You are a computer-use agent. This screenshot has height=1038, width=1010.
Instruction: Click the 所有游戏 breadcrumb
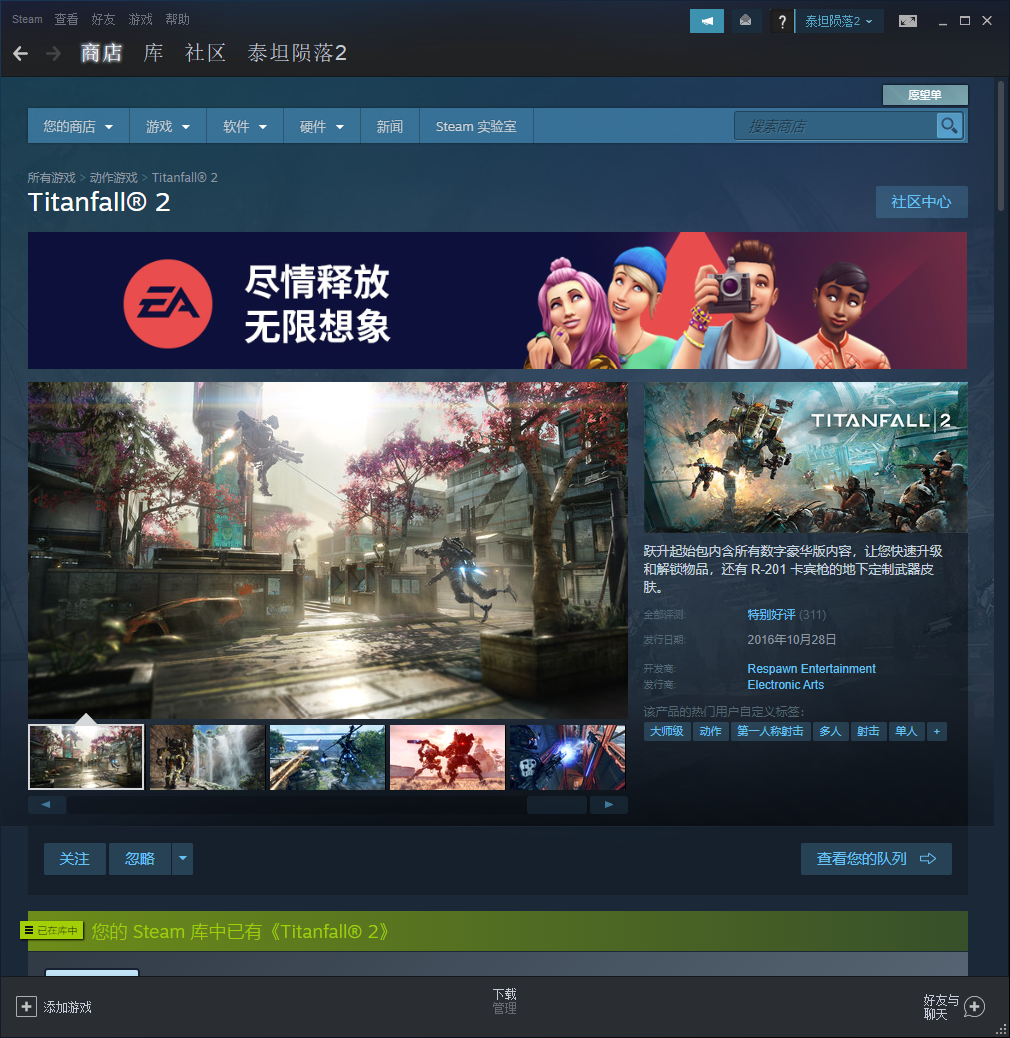52,177
